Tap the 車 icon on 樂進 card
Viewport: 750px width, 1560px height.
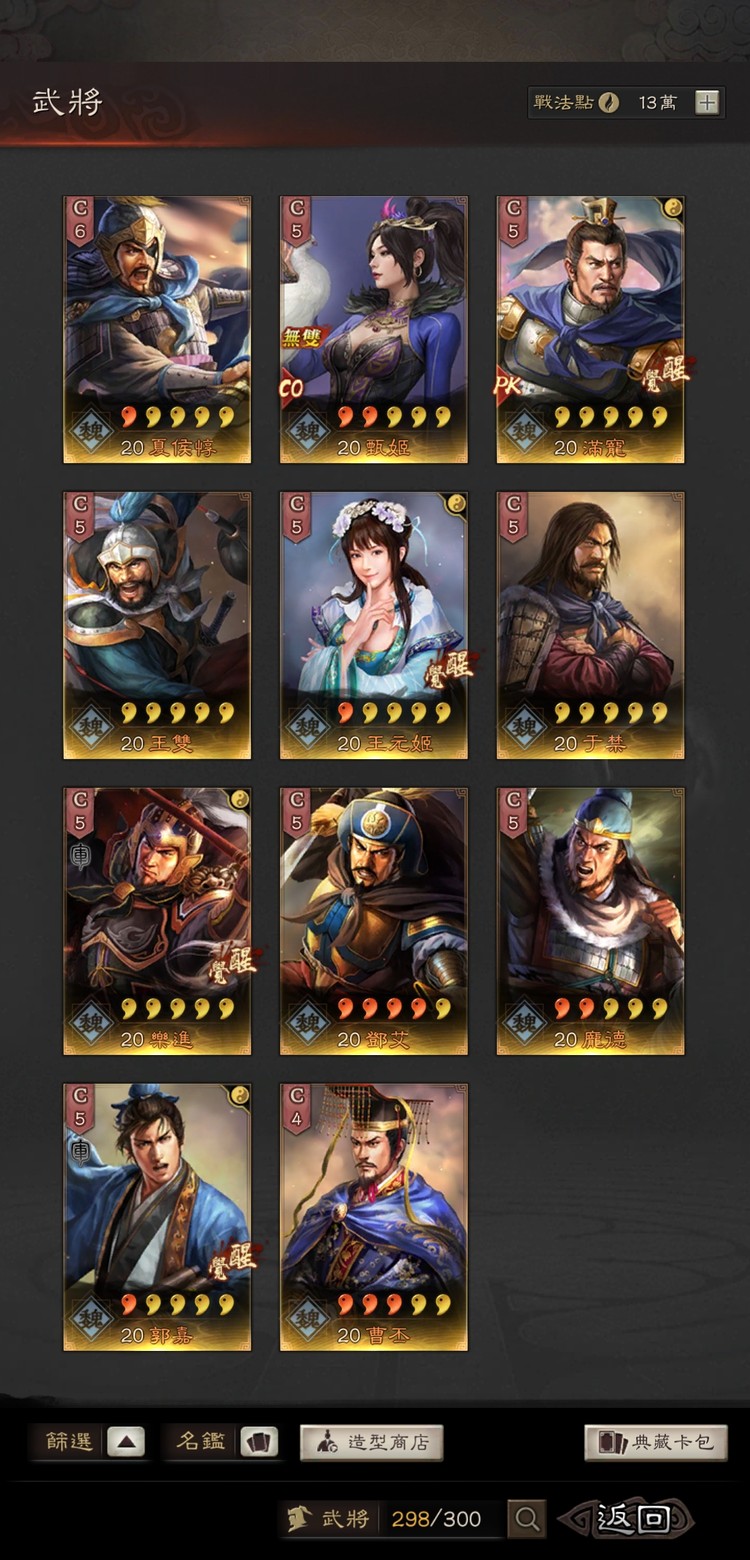tap(80, 855)
